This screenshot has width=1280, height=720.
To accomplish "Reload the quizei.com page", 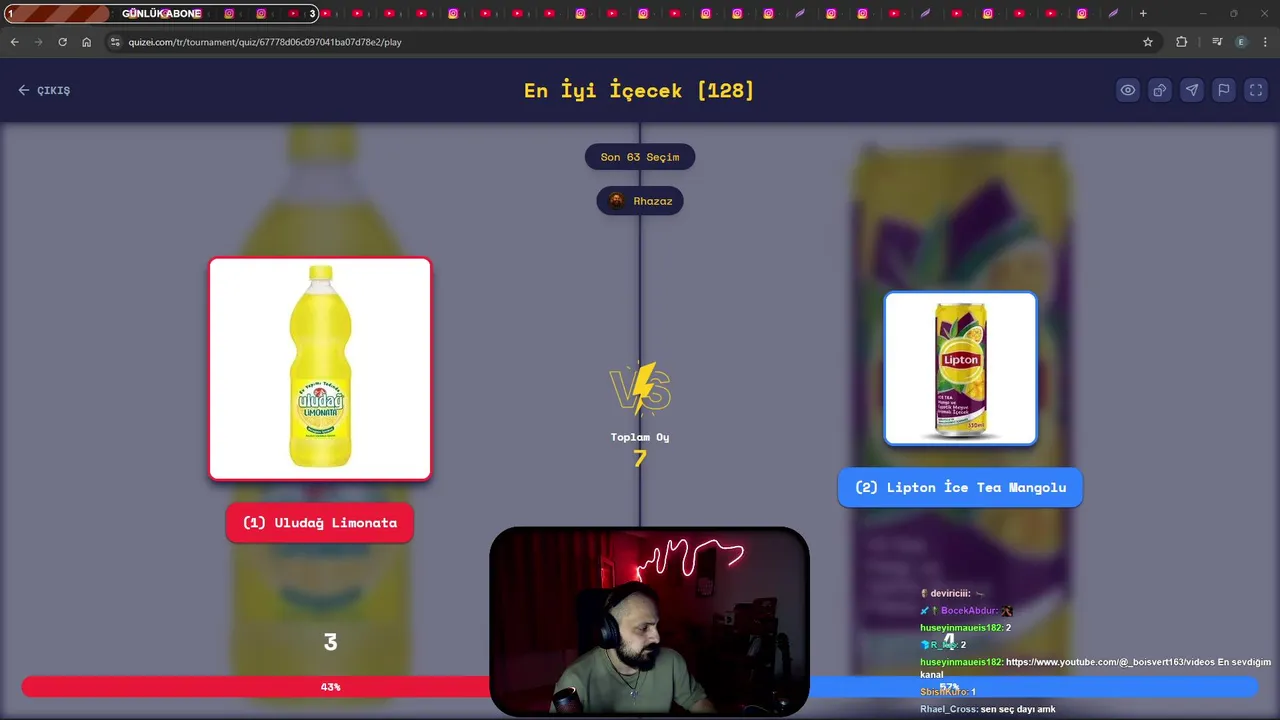I will (62, 42).
